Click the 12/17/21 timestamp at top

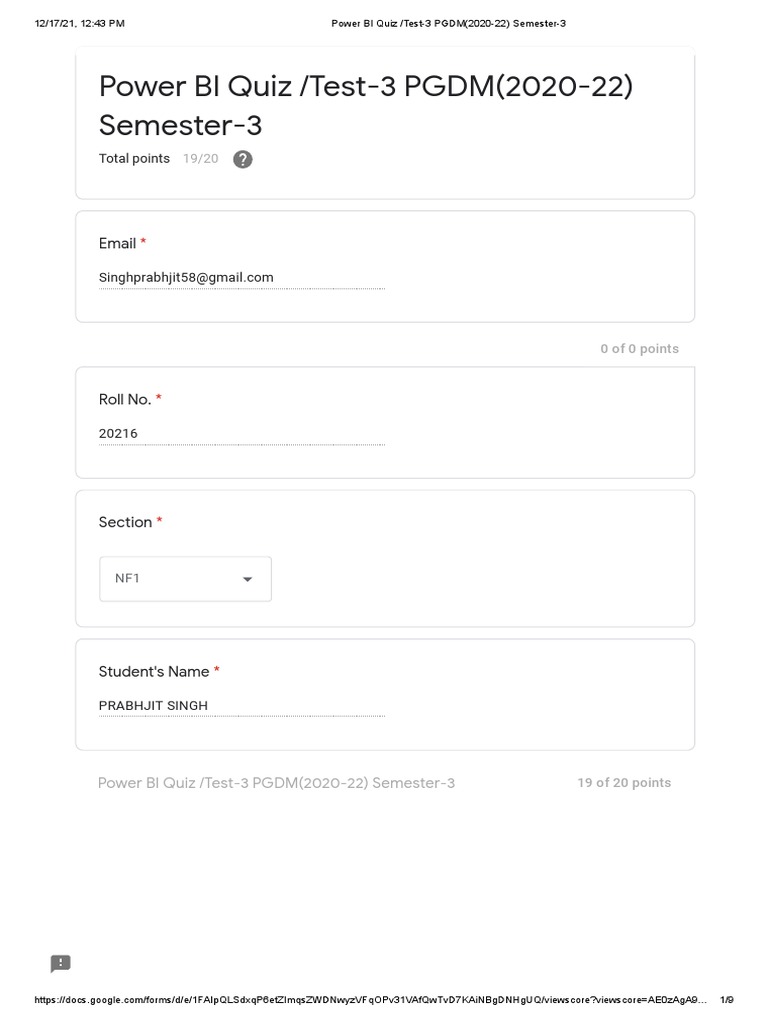point(80,23)
